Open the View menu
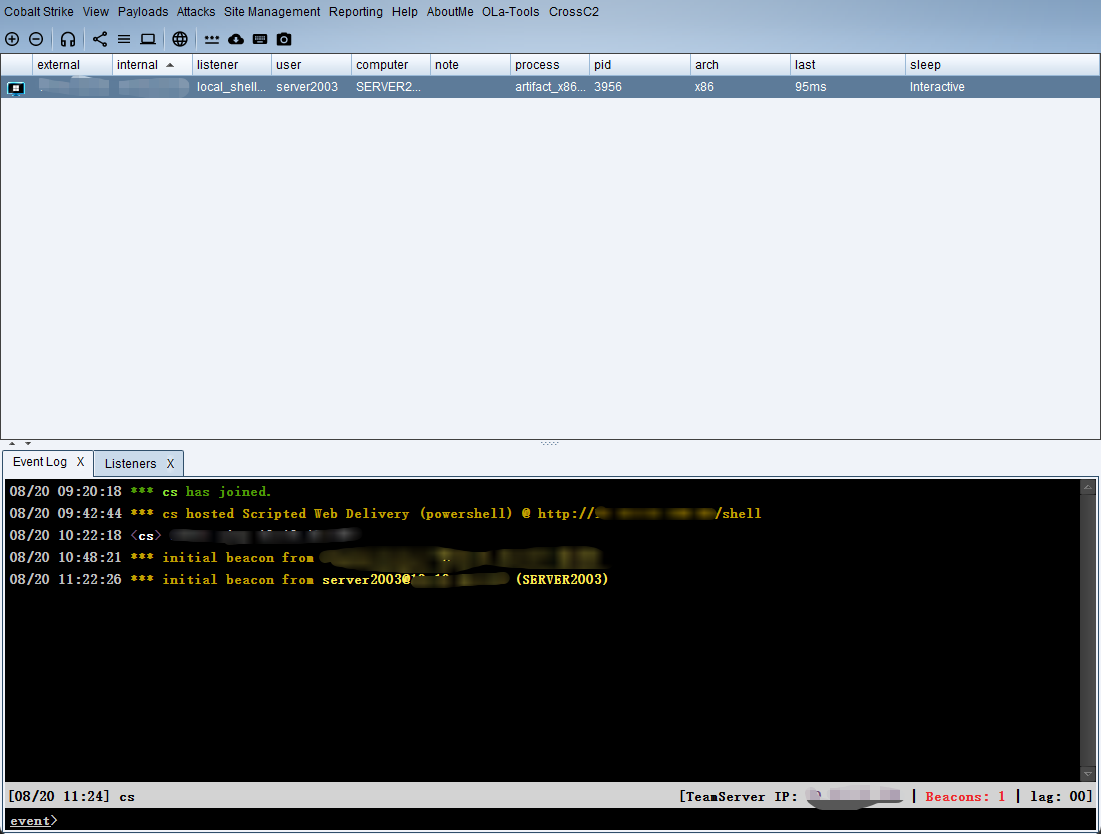 pos(95,12)
